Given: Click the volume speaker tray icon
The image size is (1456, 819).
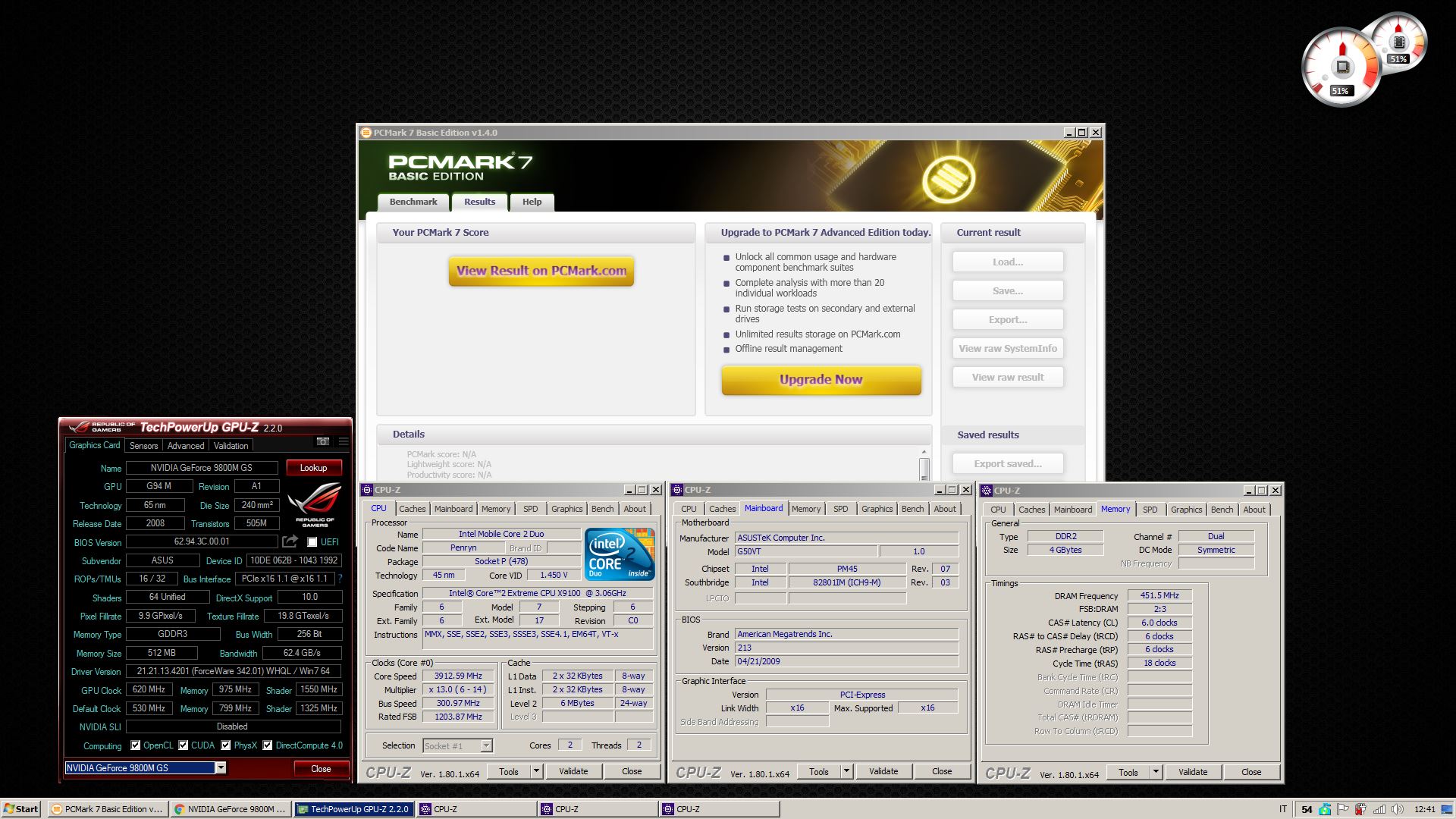Looking at the screenshot, I should pos(1398,809).
